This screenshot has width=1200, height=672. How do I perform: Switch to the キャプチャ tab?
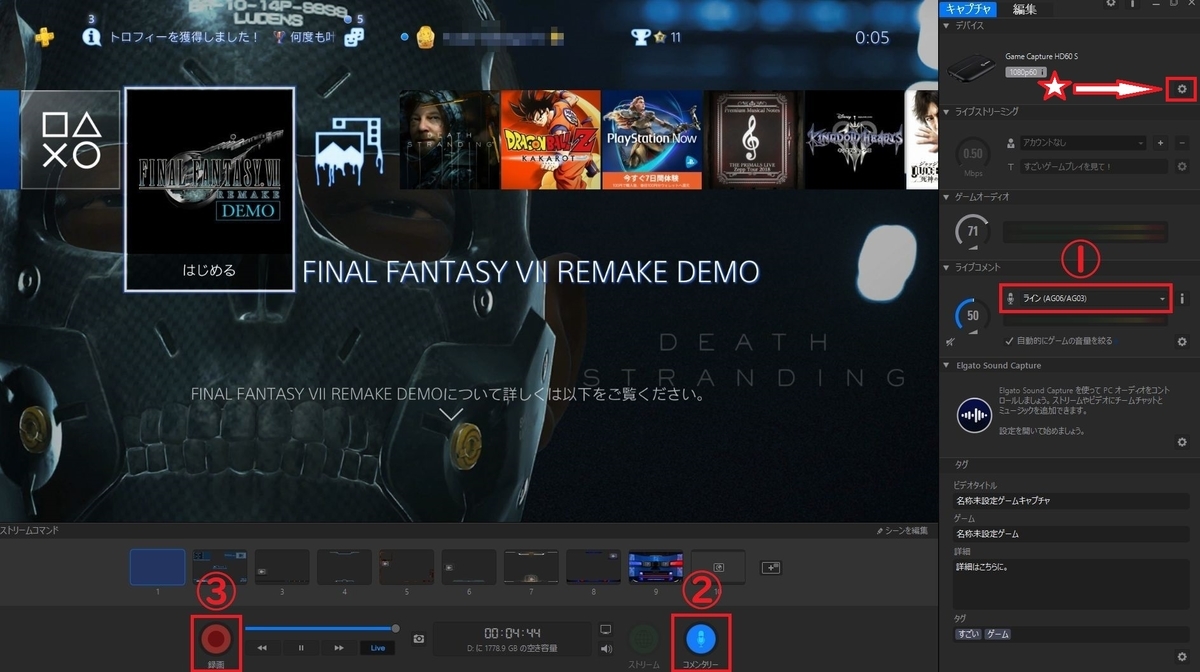(x=967, y=9)
